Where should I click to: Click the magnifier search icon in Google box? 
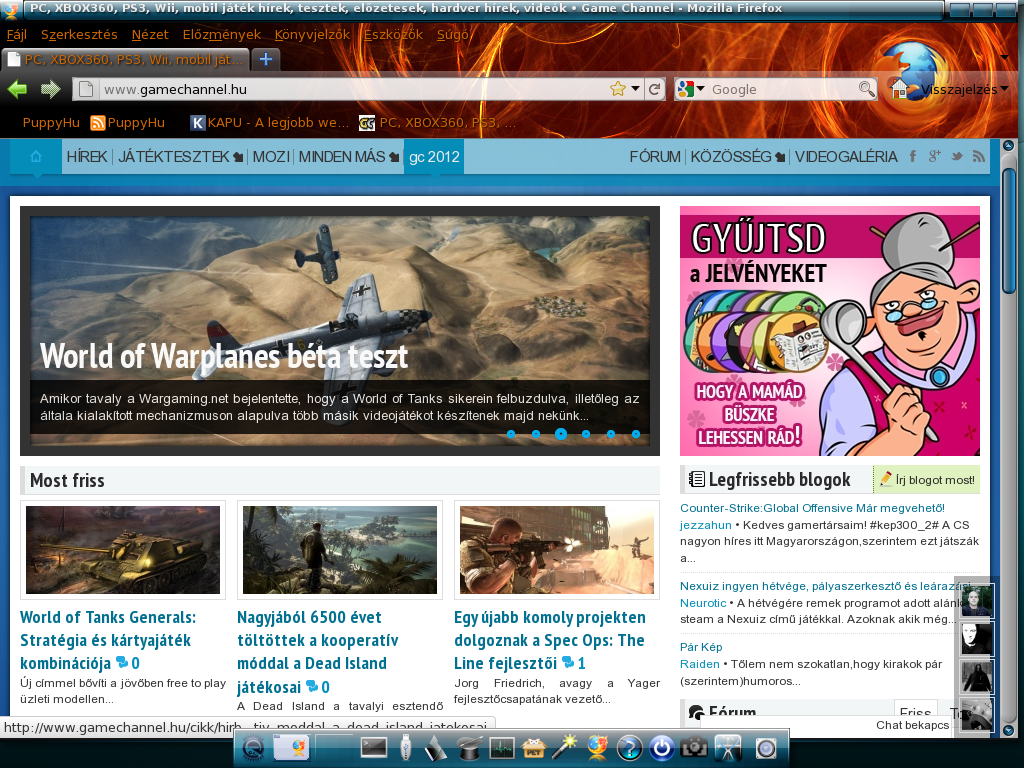[867, 89]
